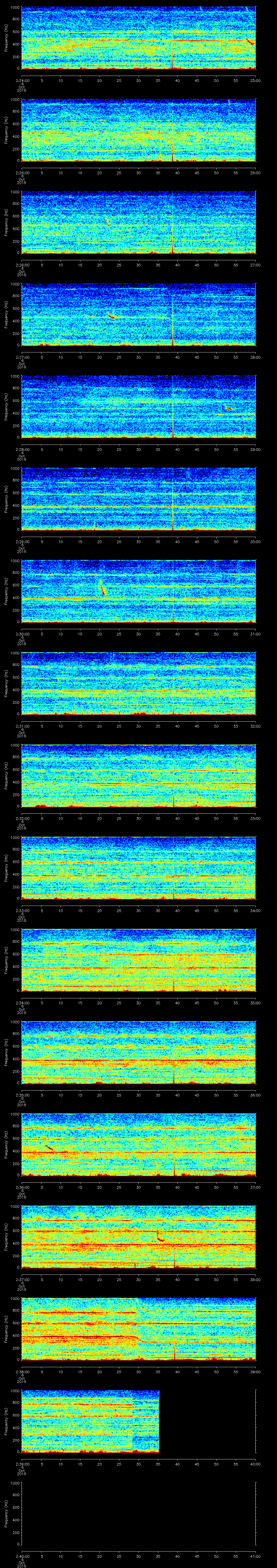Click the spectrogram panel starting at 2:37:00

click(138, 1237)
